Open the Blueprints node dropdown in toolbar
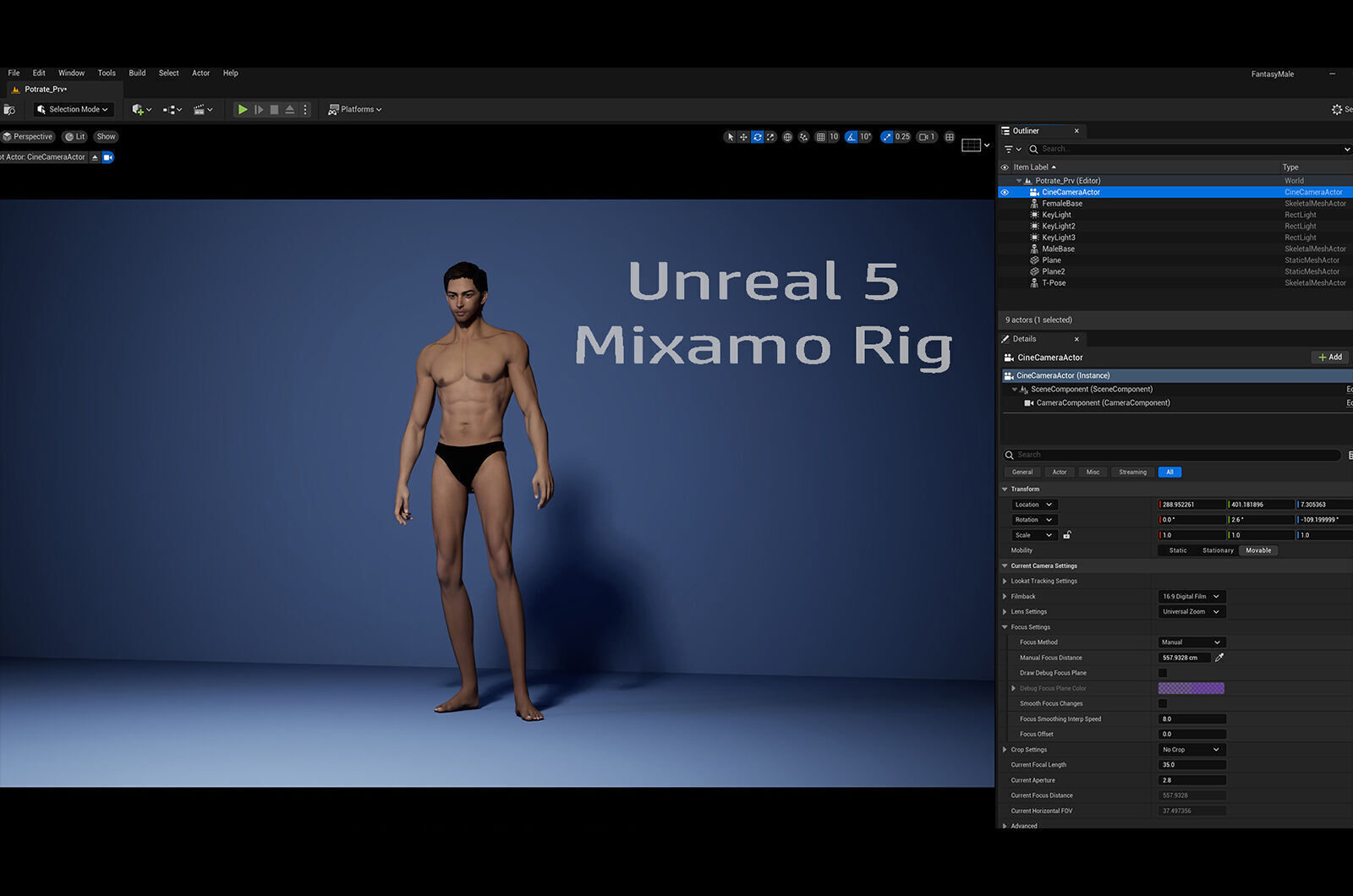The image size is (1353, 896). coord(173,109)
